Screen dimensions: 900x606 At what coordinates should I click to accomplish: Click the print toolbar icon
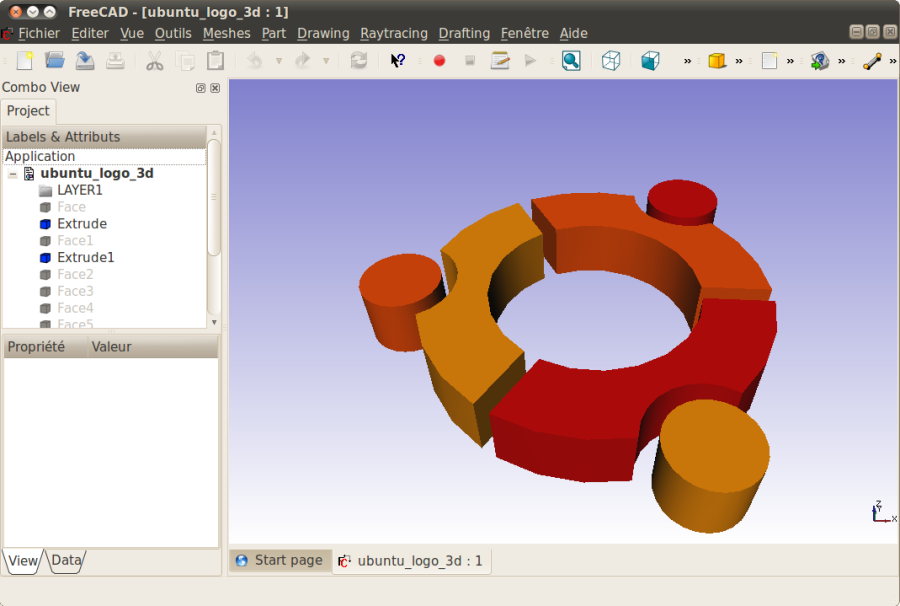[x=115, y=60]
